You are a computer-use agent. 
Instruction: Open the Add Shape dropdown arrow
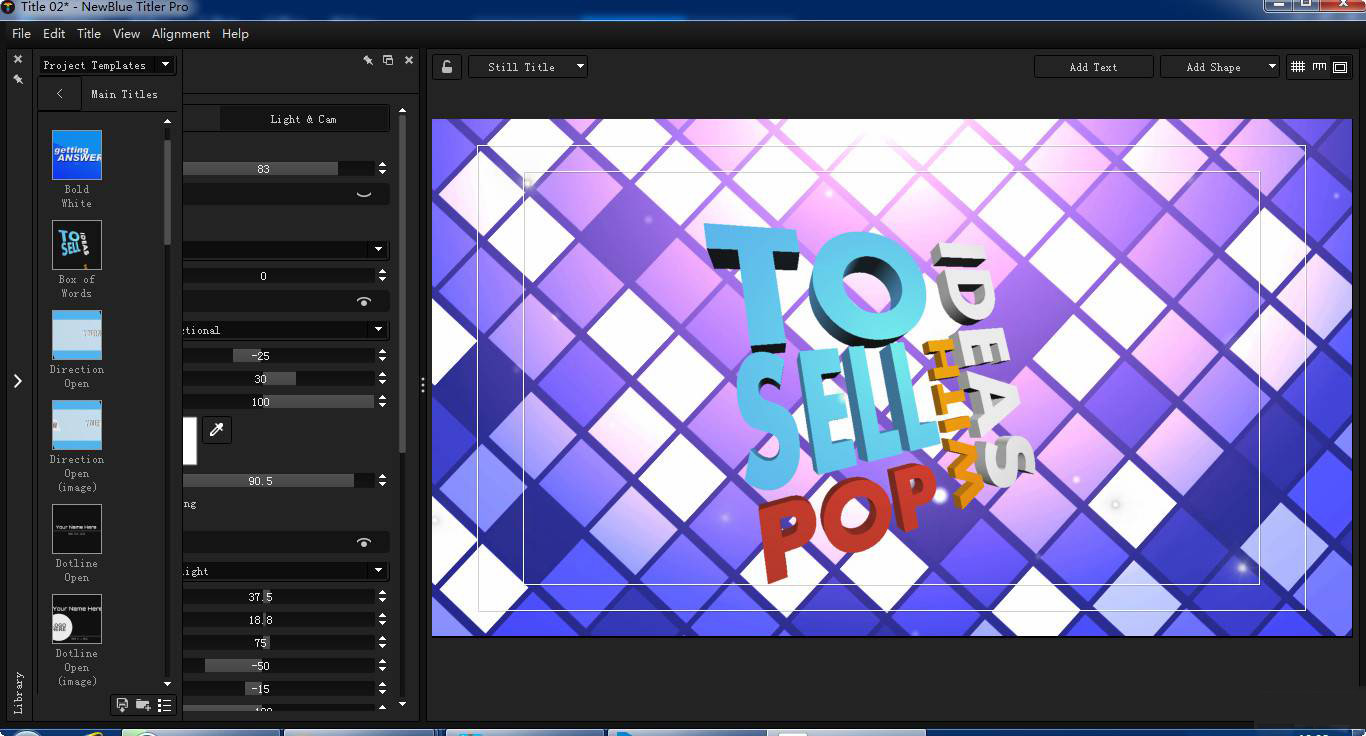coord(1272,67)
